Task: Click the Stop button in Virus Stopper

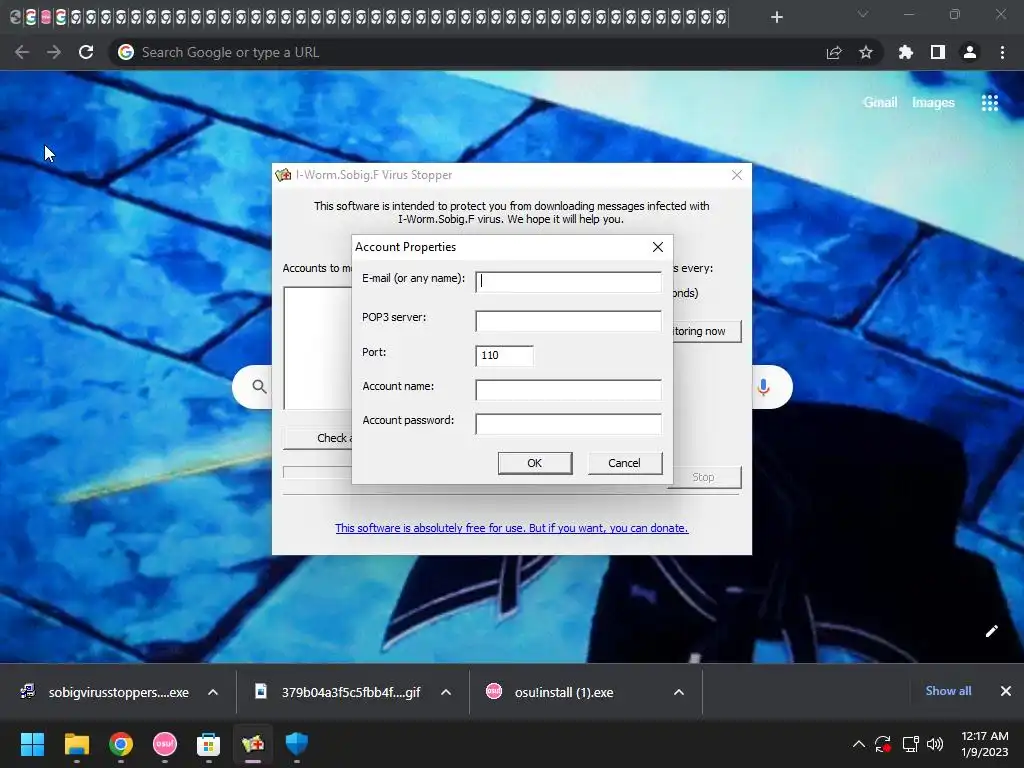Action: coord(705,477)
